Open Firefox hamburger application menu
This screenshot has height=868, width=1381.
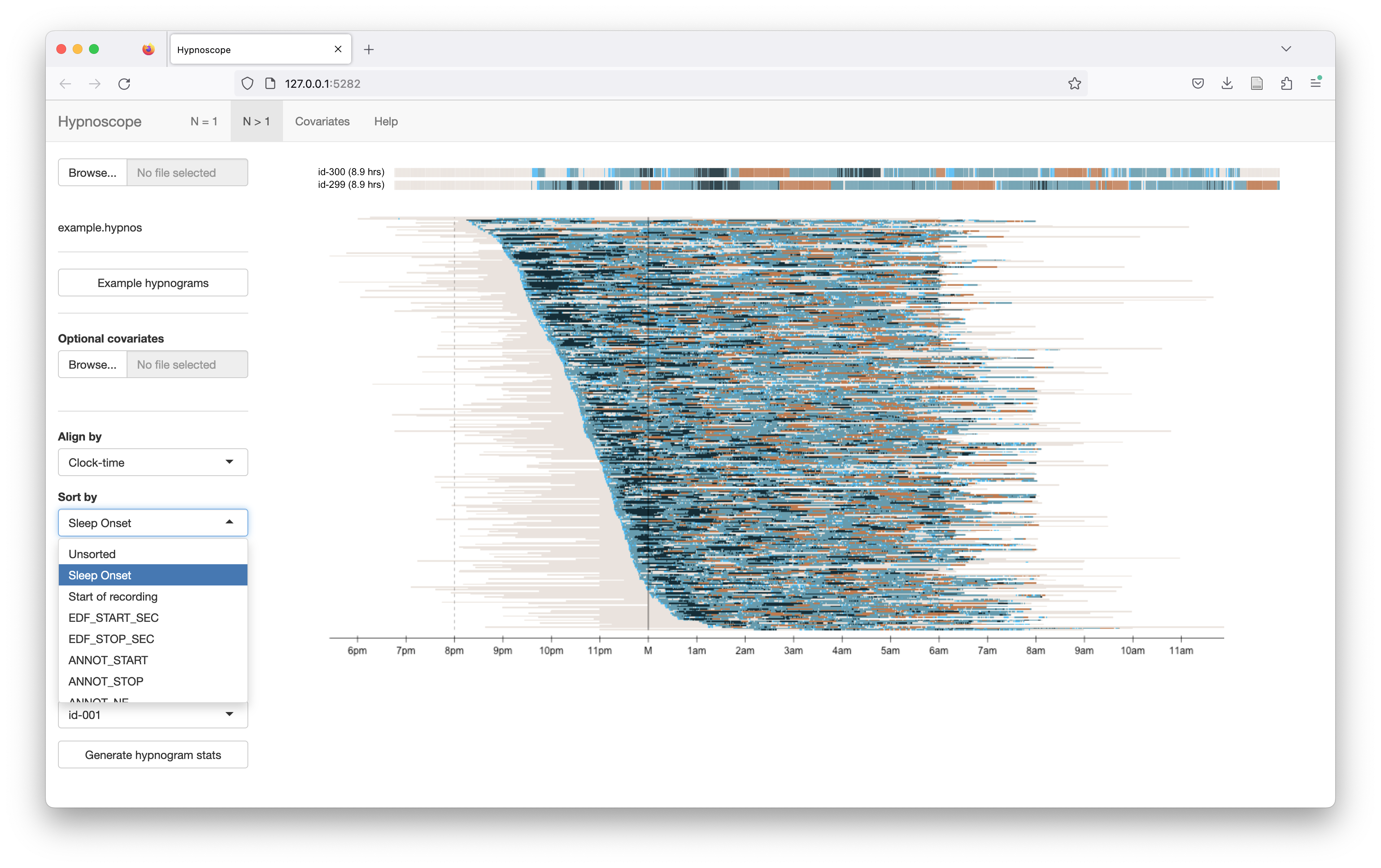(1316, 84)
